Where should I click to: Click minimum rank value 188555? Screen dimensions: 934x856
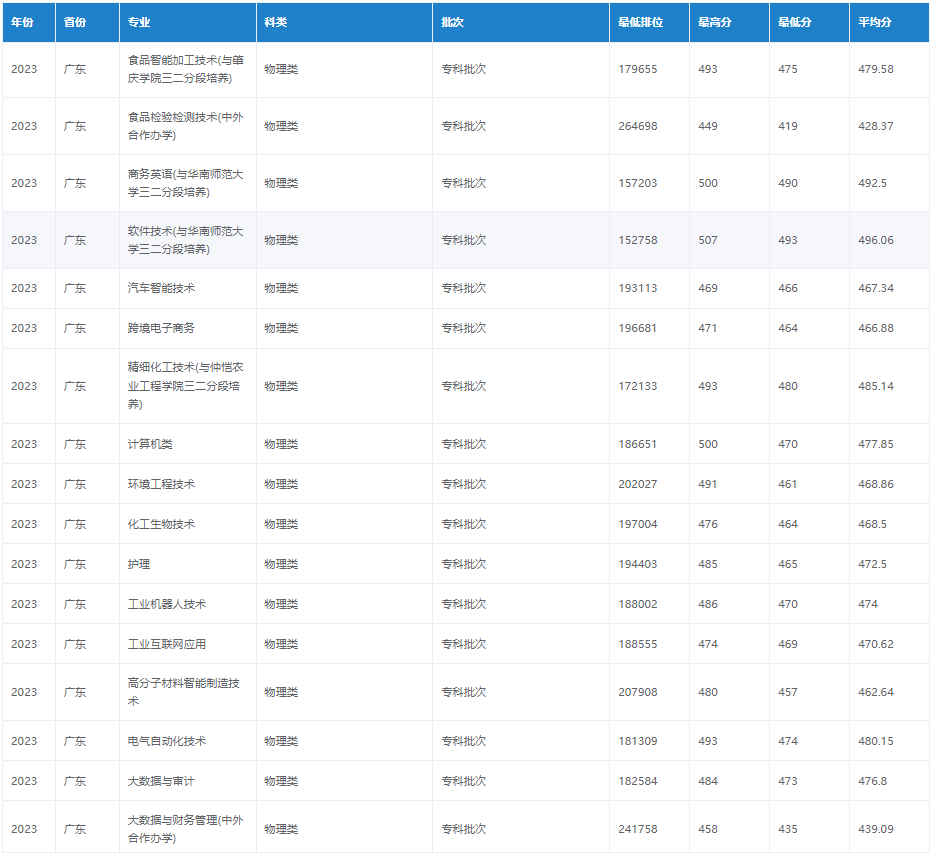coord(637,644)
